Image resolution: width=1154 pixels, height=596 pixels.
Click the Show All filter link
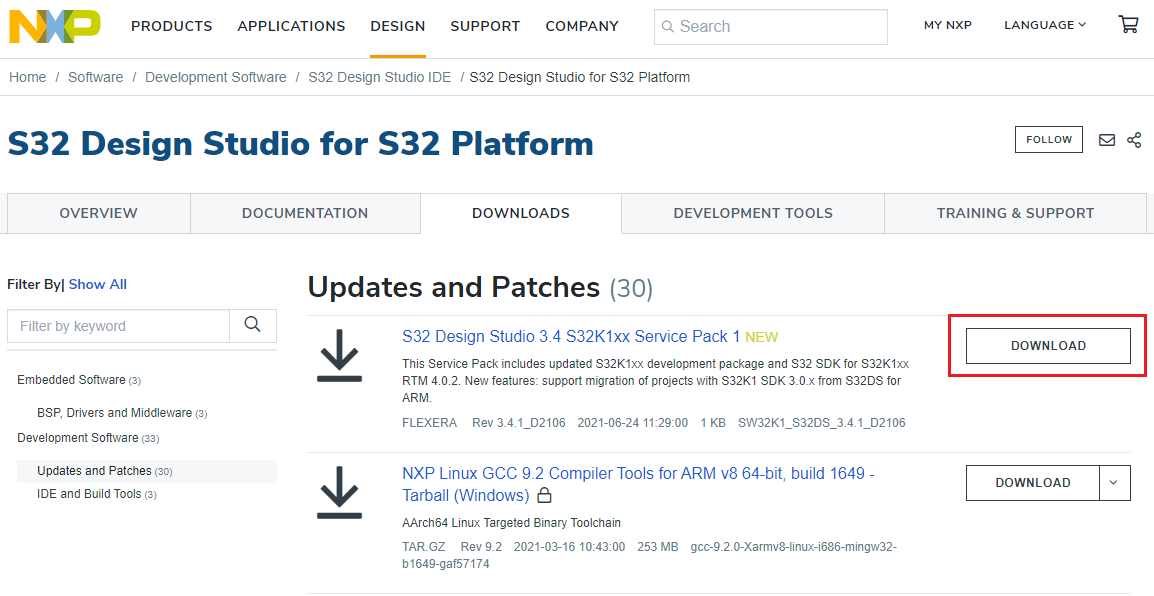[x=97, y=284]
